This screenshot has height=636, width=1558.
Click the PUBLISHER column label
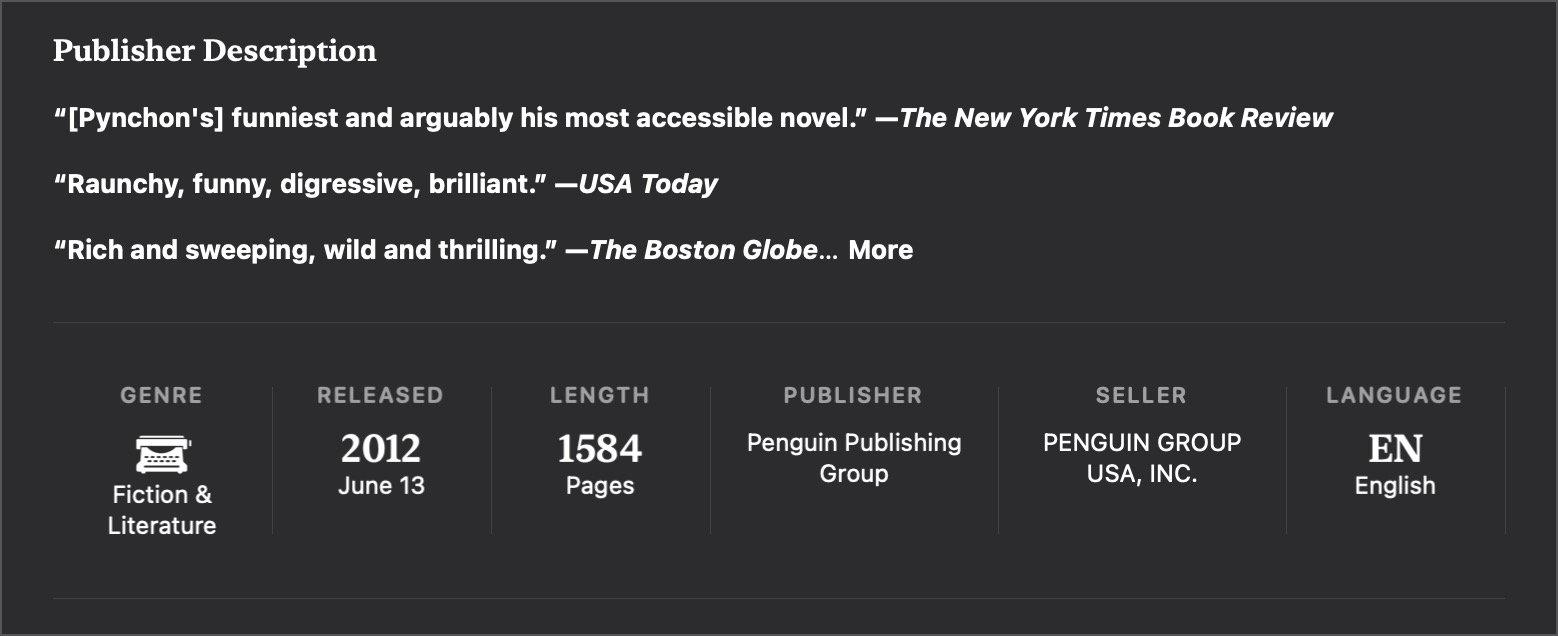[x=853, y=395]
